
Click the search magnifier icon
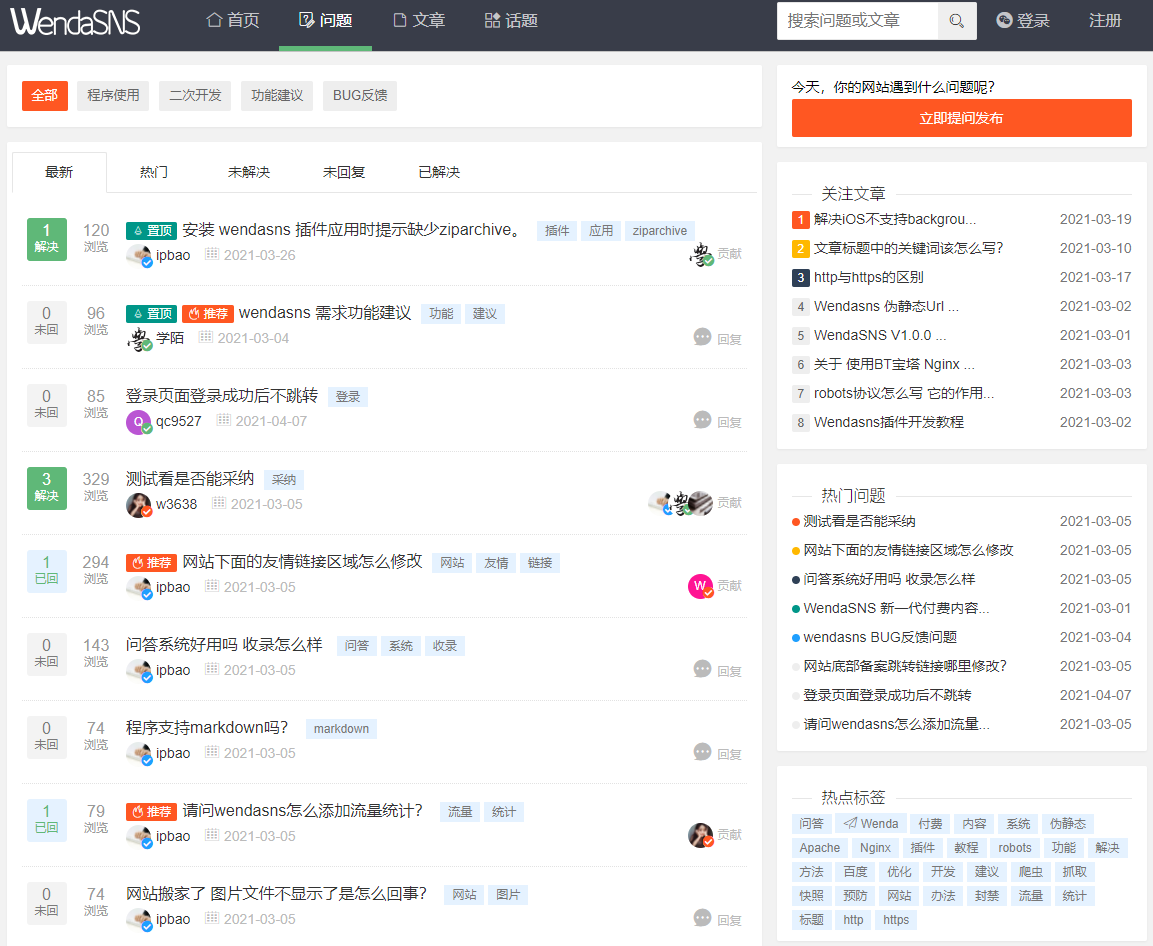(957, 20)
